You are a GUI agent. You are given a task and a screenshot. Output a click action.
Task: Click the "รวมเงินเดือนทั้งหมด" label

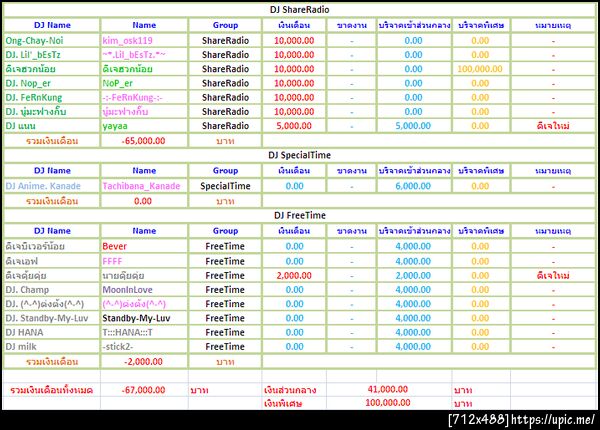pyautogui.click(x=51, y=390)
